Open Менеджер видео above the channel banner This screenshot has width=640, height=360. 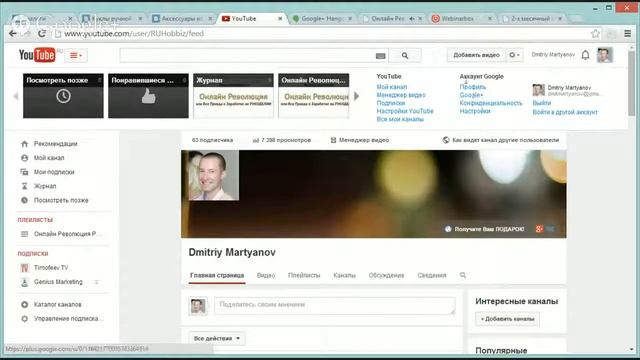pyautogui.click(x=360, y=140)
